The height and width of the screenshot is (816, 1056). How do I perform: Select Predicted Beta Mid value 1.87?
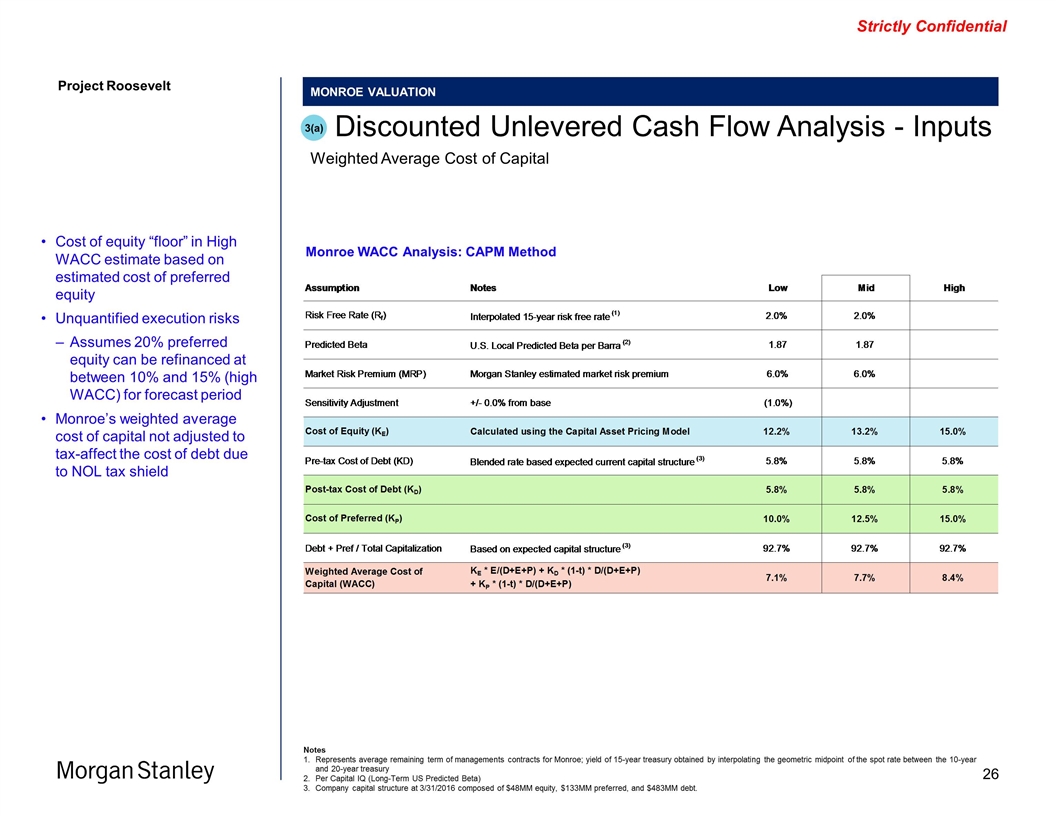point(865,344)
